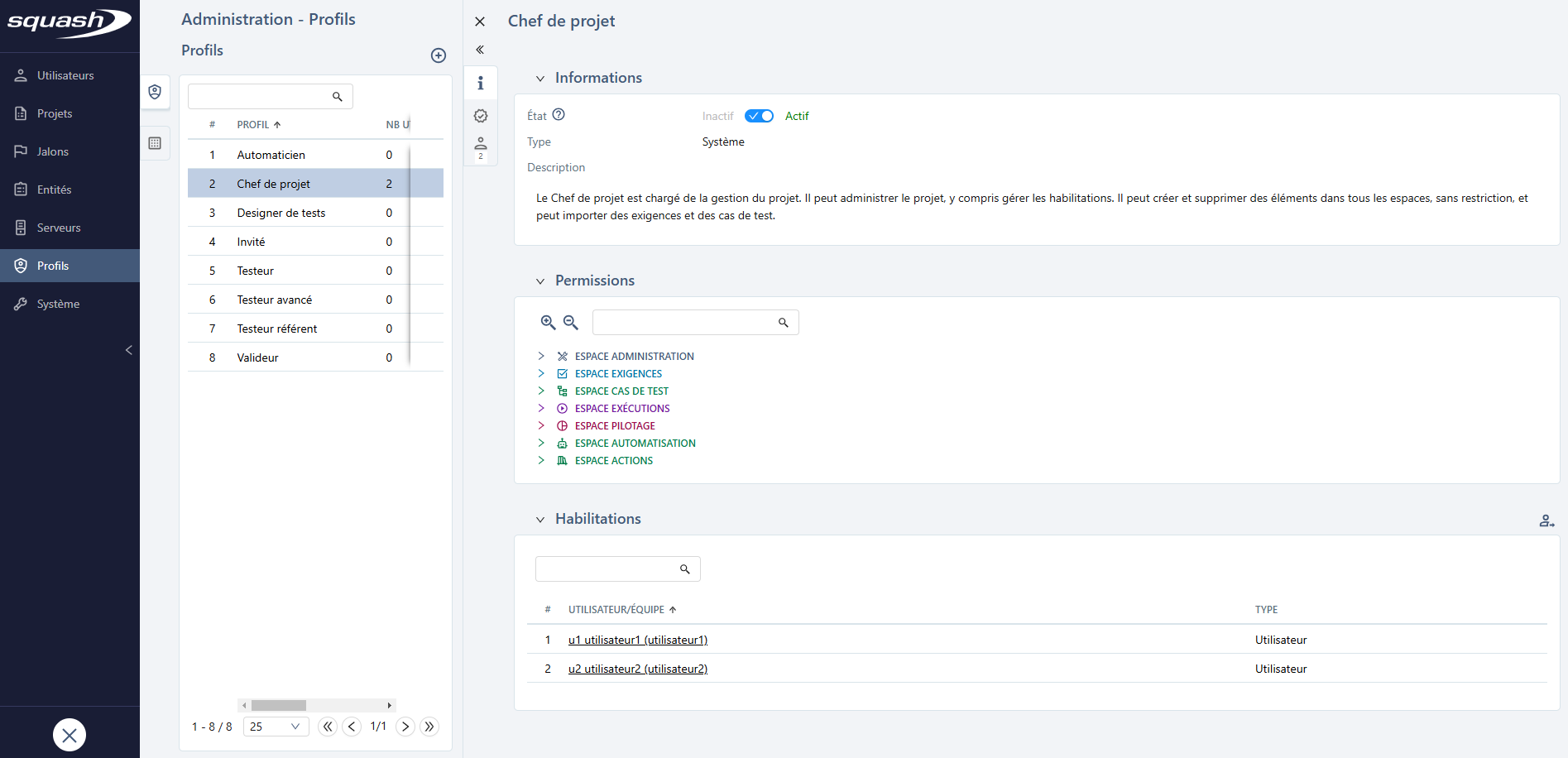This screenshot has height=758, width=1568.
Task: Click the add profile plus icon
Action: 439,55
